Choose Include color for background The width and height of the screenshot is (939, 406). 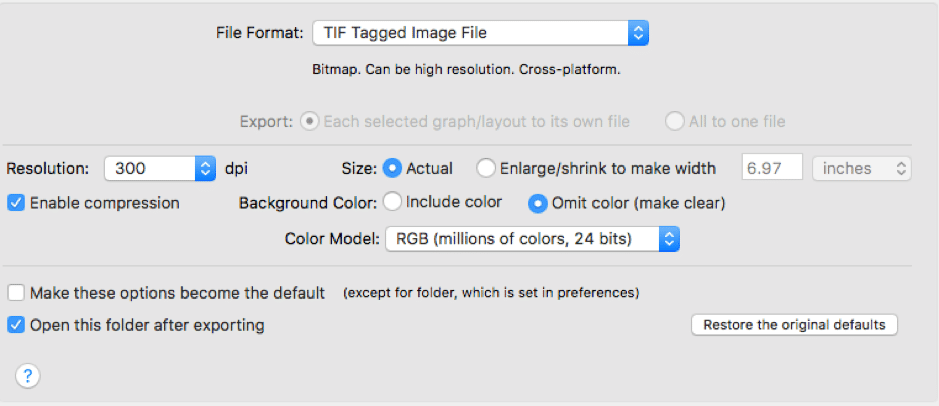392,202
